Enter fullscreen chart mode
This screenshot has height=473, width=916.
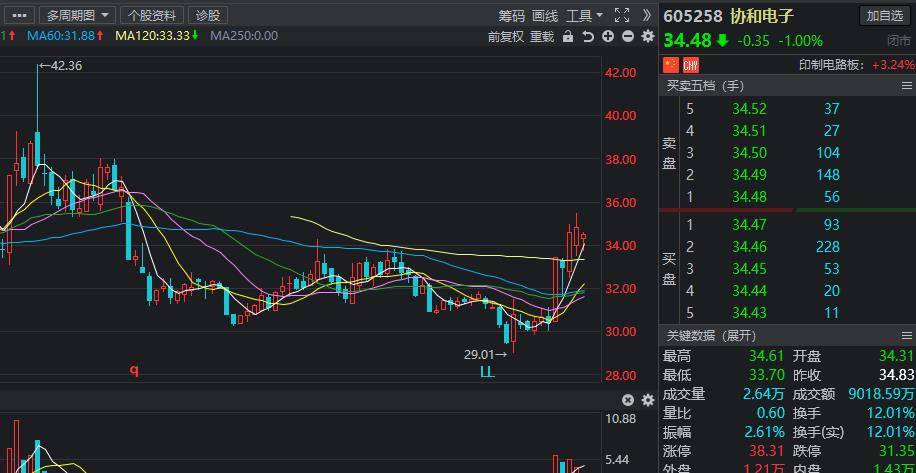coord(621,15)
